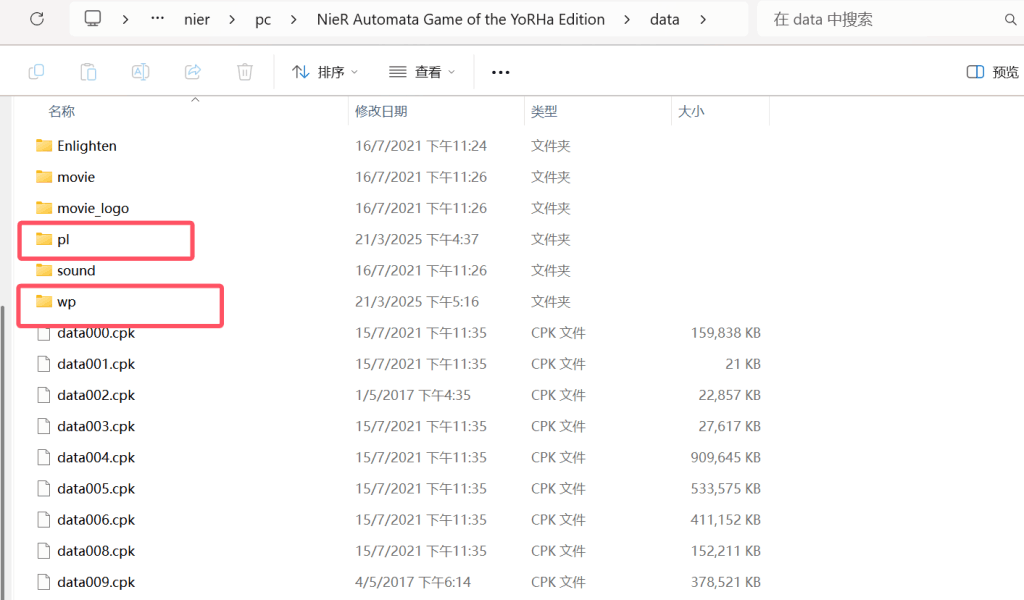The width and height of the screenshot is (1024, 600).
Task: Toggle the 预览 preview pane switch
Action: (x=990, y=71)
